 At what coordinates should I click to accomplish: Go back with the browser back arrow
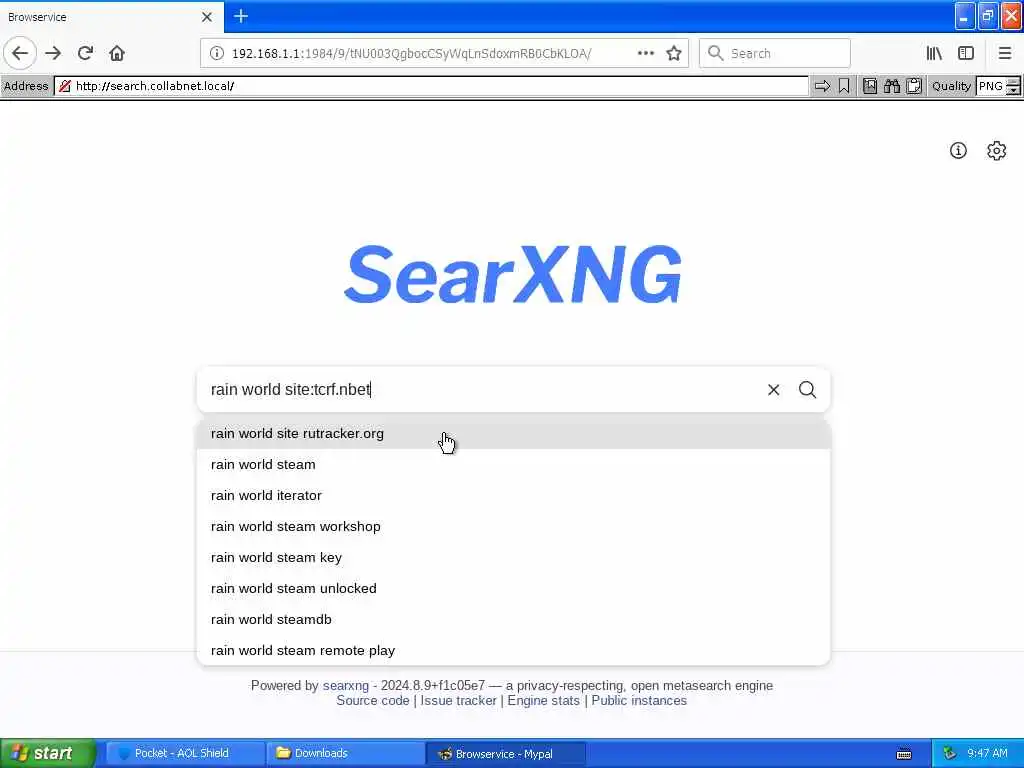(20, 53)
